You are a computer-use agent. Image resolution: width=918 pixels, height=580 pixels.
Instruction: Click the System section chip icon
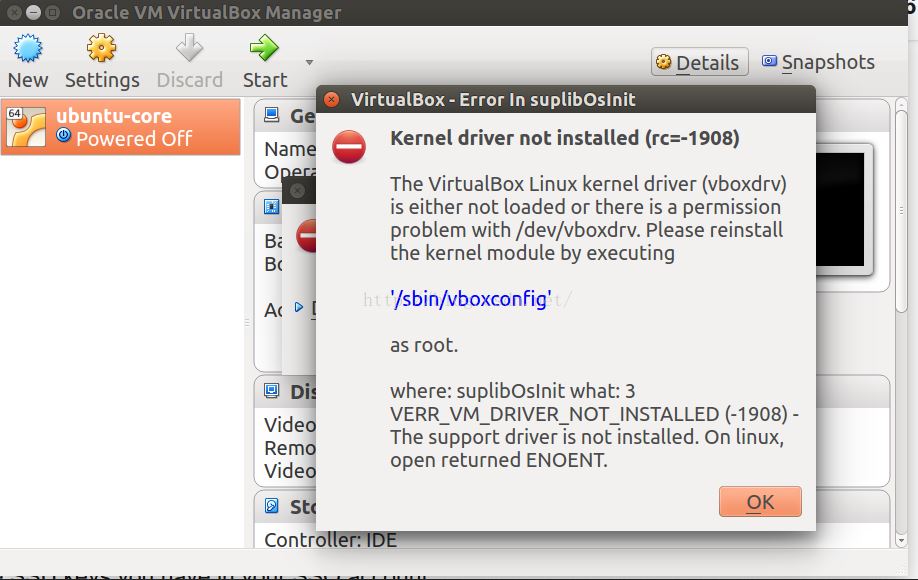pyautogui.click(x=272, y=207)
